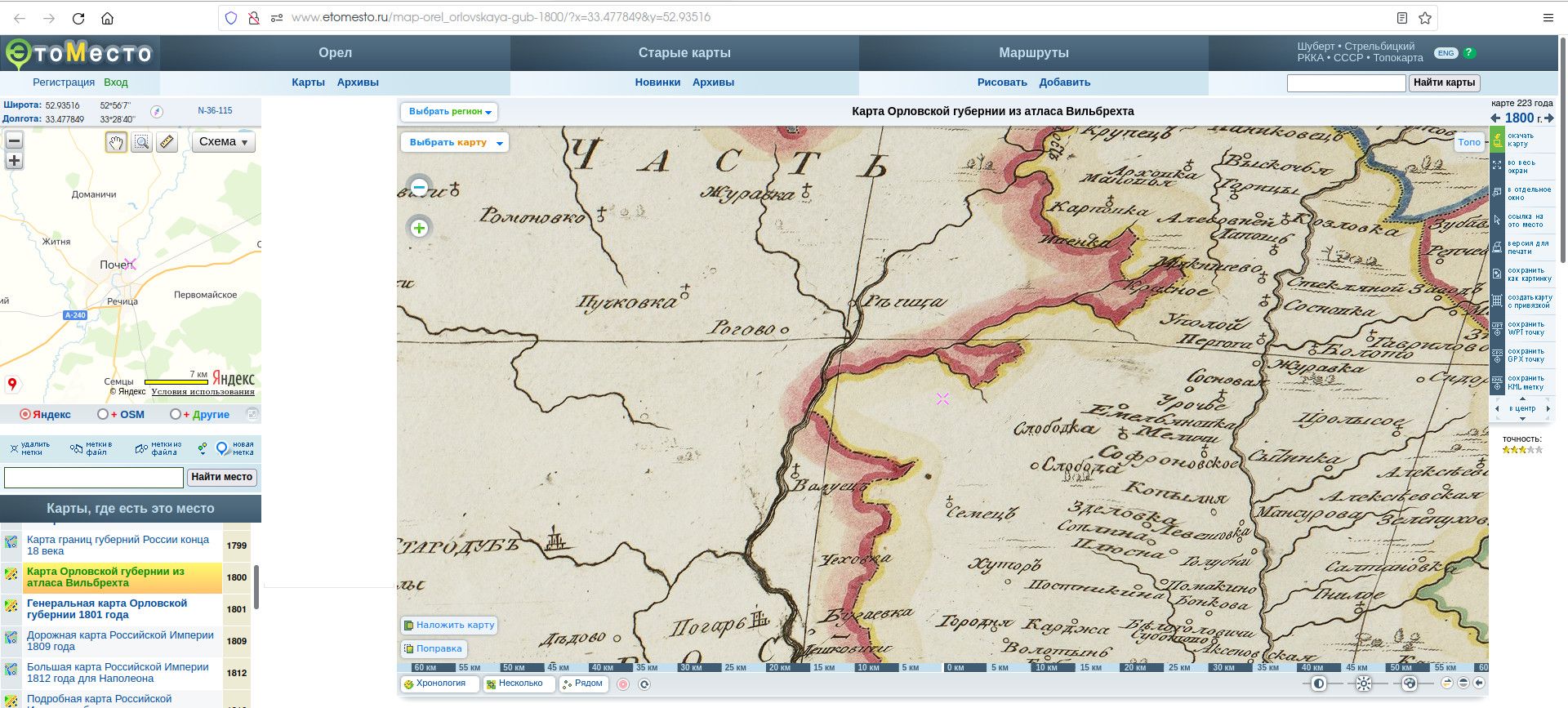Image resolution: width=1568 pixels, height=708 pixels.
Task: Select the hand pan tool on mini map
Action: [x=116, y=143]
